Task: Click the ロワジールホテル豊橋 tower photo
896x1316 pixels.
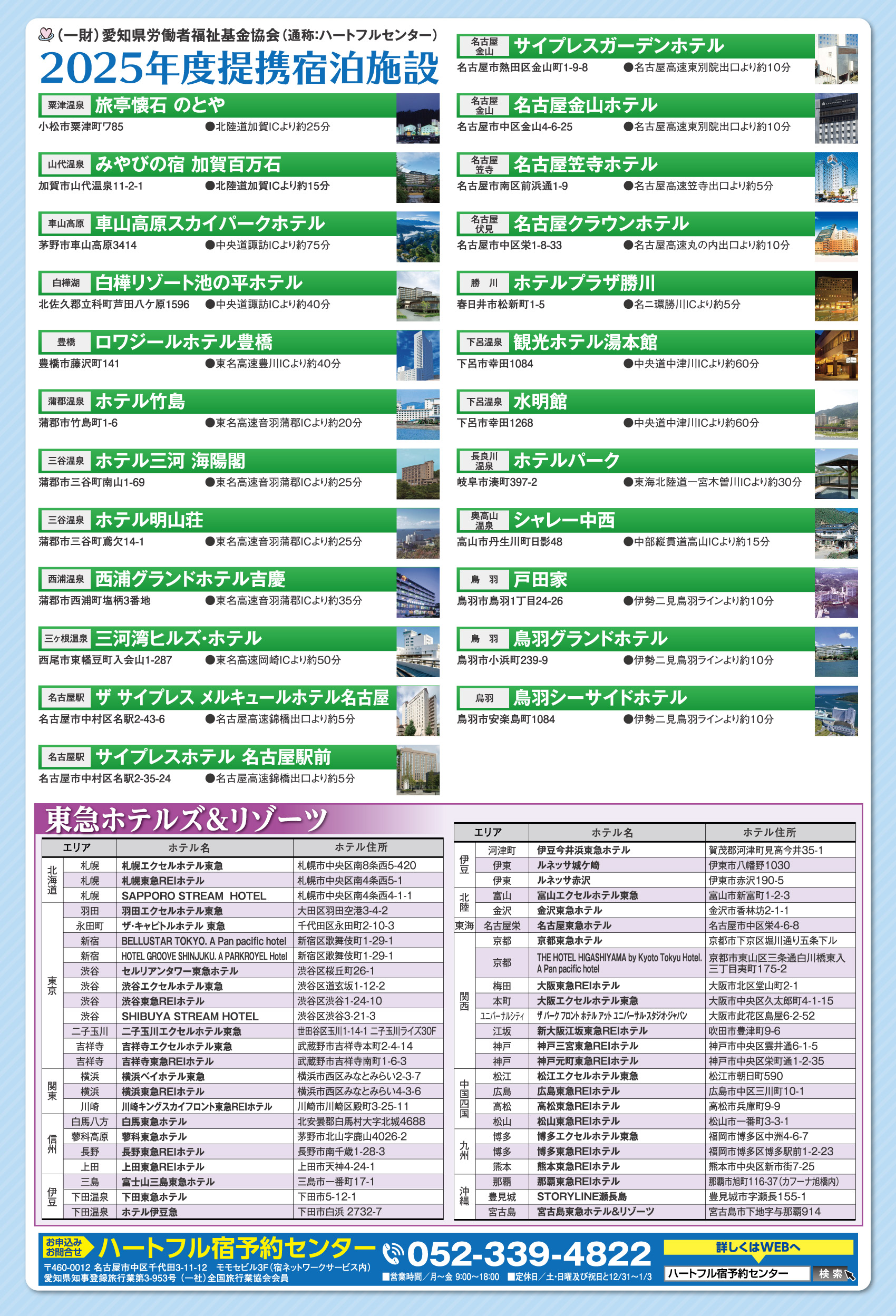Action: pos(417,355)
